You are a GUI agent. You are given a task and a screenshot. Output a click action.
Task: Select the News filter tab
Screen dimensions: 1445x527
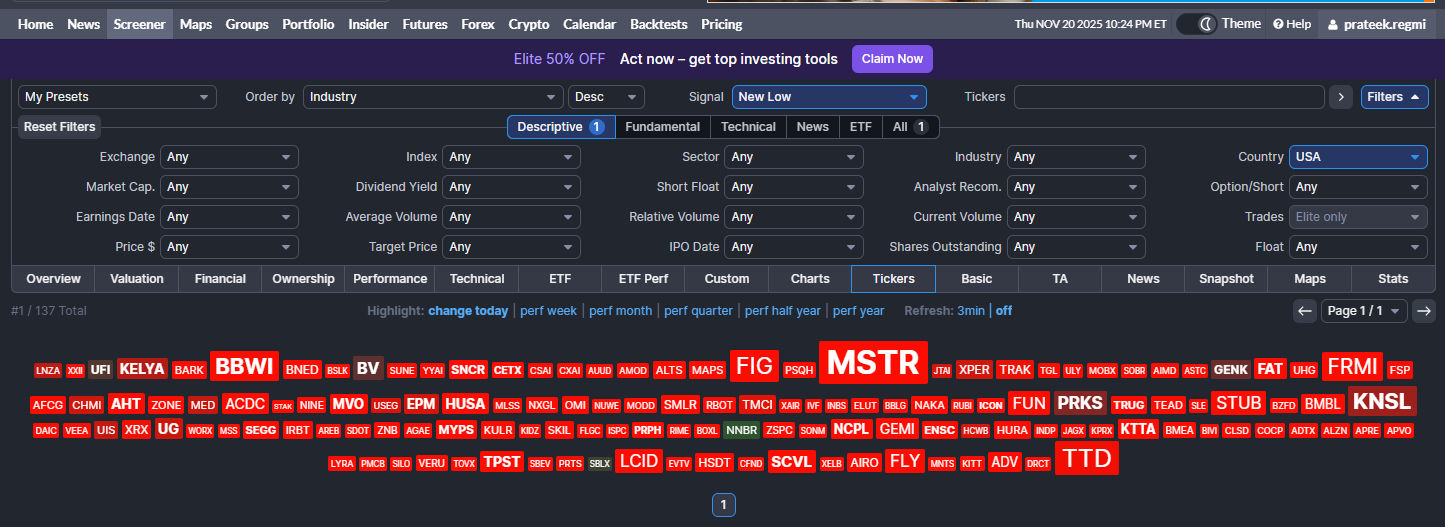coord(813,127)
